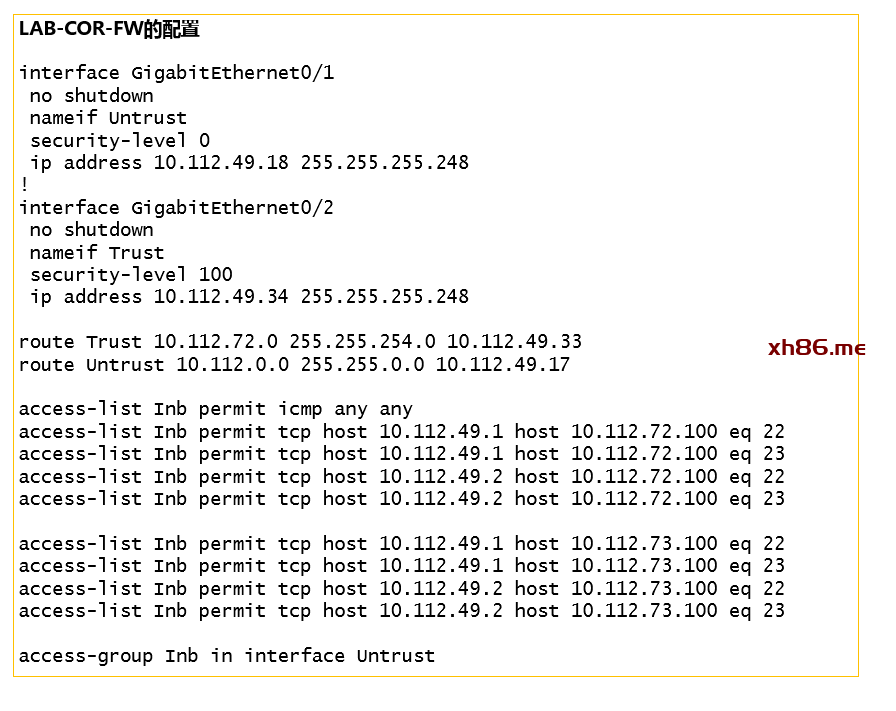Click the security-level 0 line
896x711 pixels.
pyautogui.click(x=119, y=140)
